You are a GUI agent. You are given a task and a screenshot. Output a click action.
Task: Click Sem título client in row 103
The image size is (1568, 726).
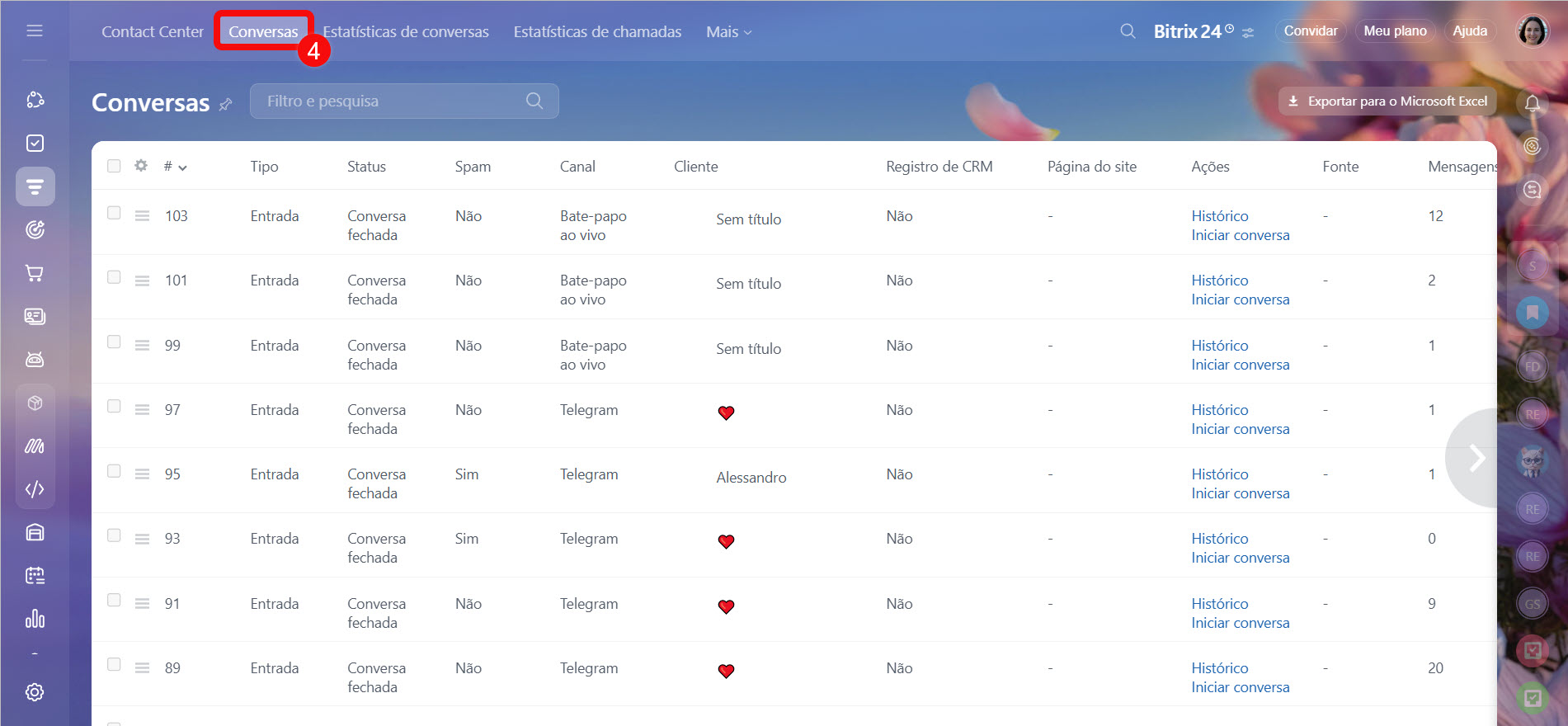[748, 219]
